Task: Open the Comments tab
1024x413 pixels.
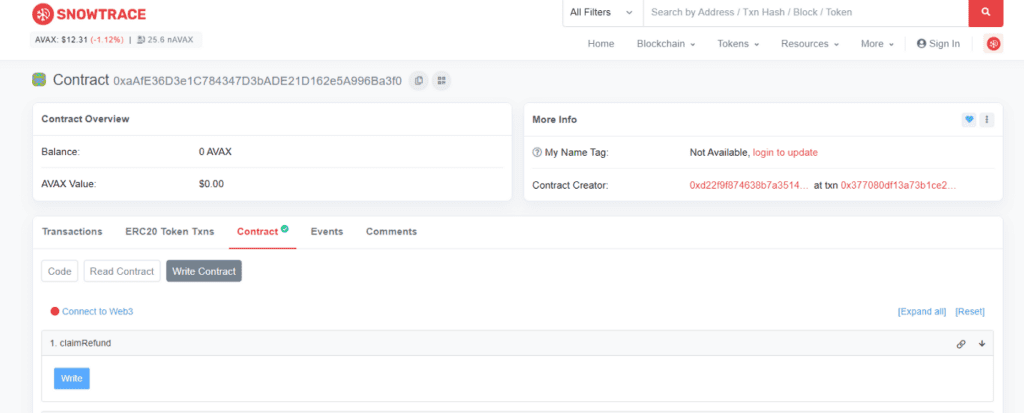Action: (x=391, y=232)
